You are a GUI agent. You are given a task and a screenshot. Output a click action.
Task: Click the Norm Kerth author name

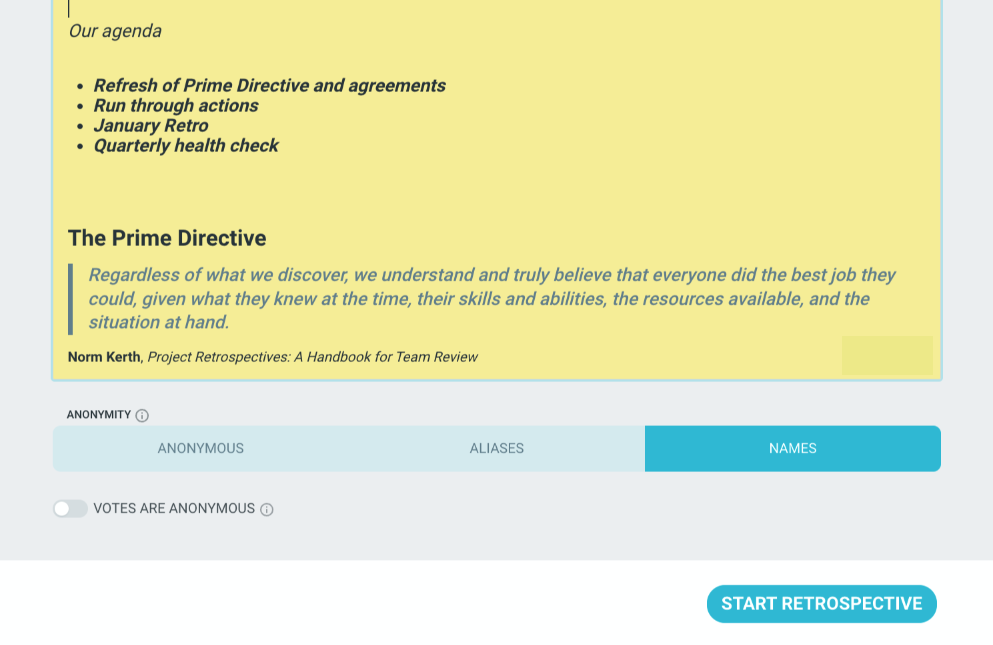(x=104, y=357)
